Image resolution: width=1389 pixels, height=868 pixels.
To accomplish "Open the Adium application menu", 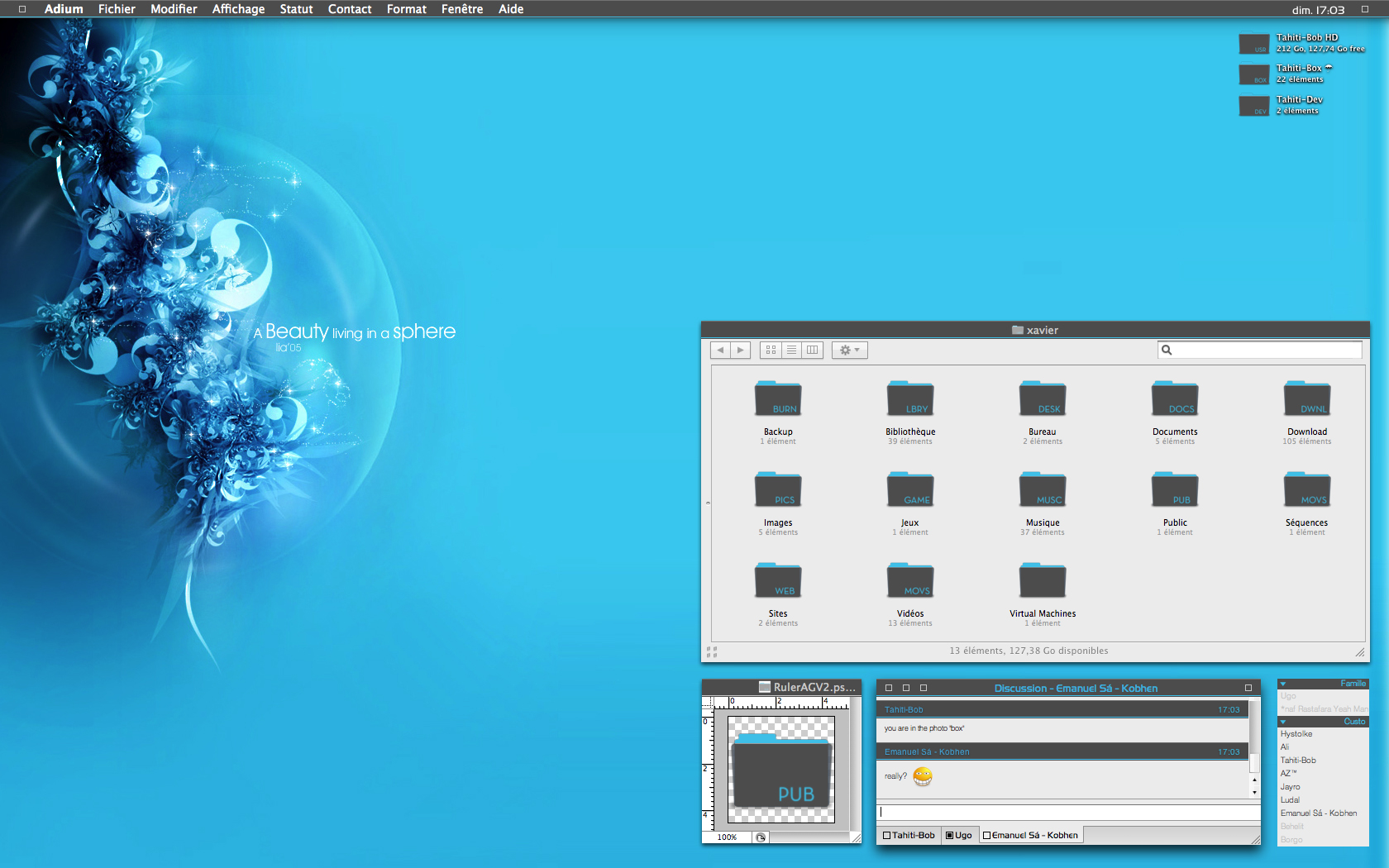I will [x=64, y=9].
